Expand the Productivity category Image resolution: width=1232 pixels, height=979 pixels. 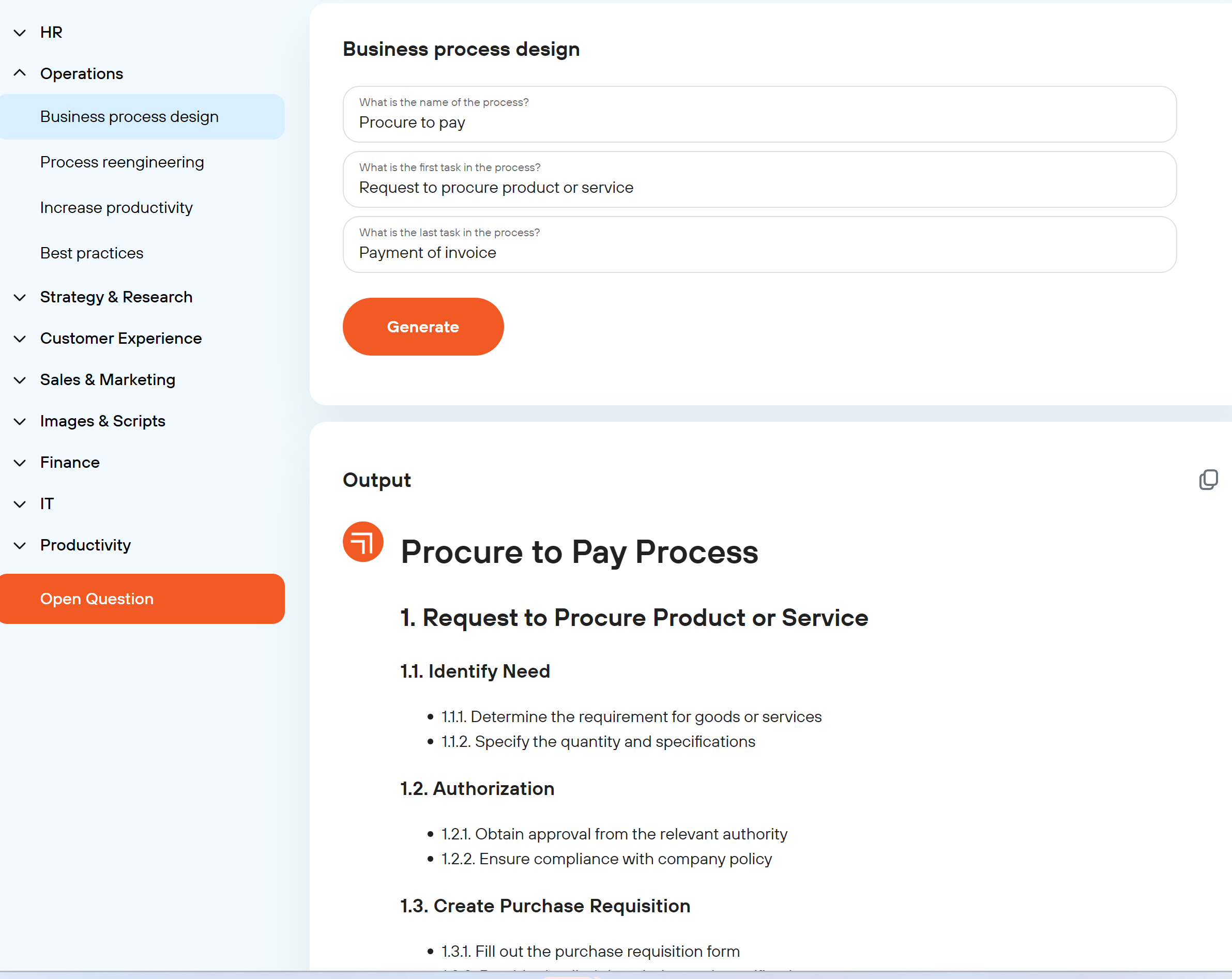(20, 545)
